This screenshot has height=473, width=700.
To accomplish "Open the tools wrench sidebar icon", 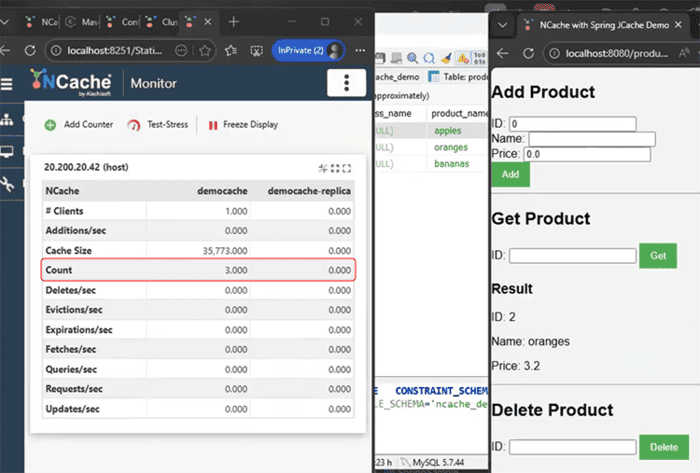I will (7, 183).
